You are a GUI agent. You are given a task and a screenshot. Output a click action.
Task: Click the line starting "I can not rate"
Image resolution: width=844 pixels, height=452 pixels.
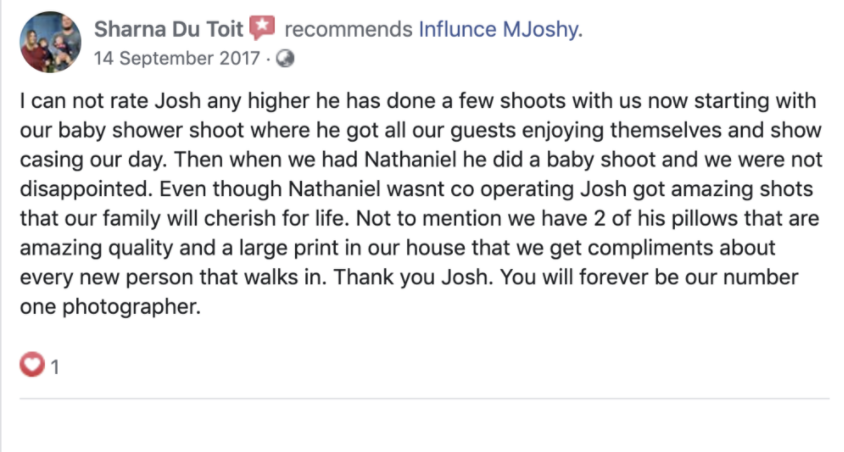[418, 101]
